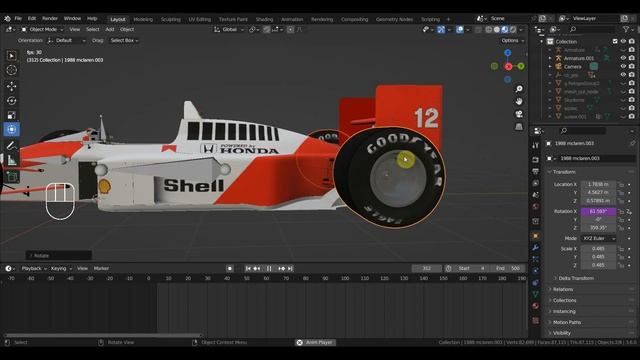
Task: Select the Scale tool
Action: (11, 115)
